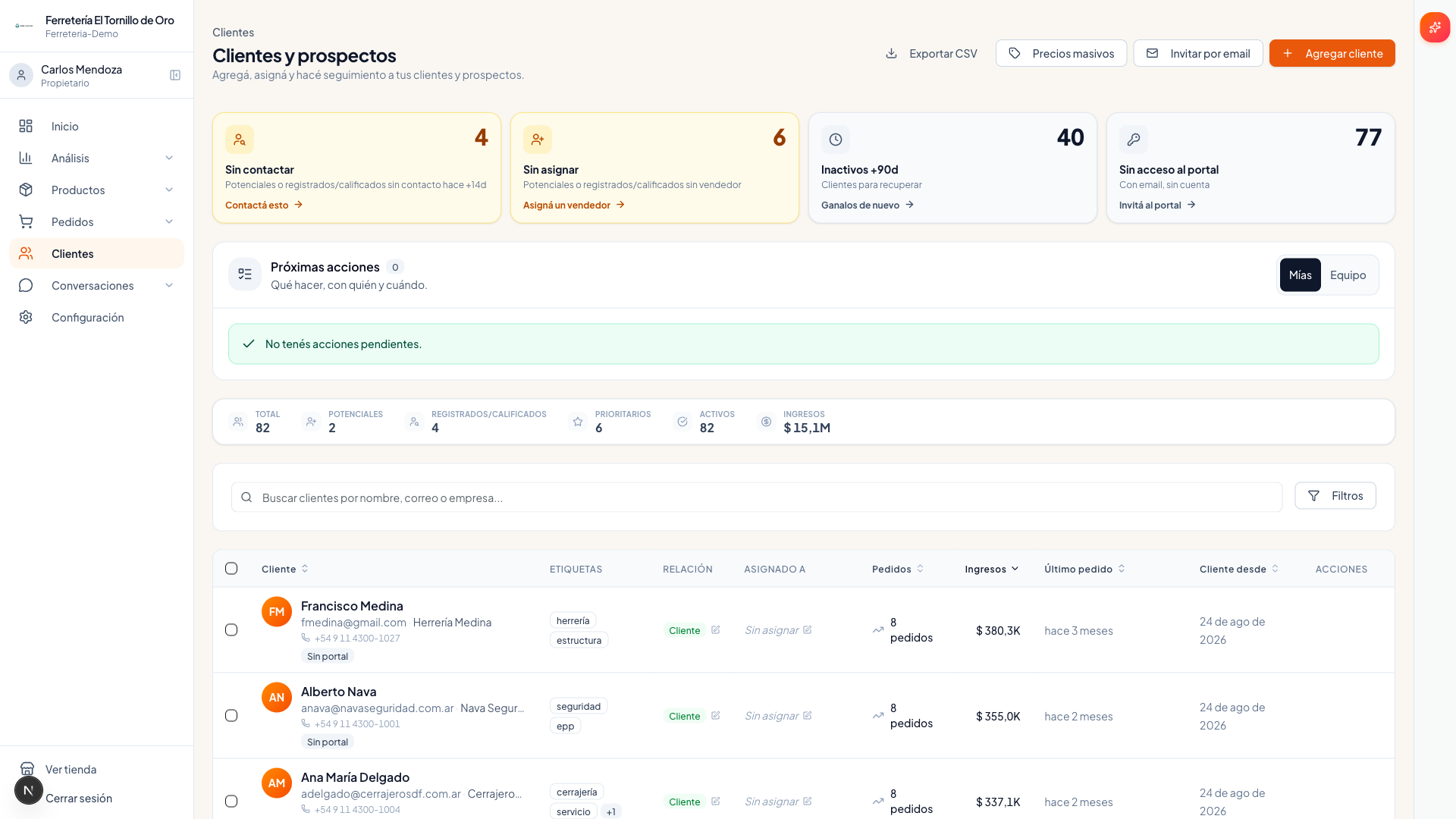Click the Agregar cliente button
This screenshot has height=819, width=1456.
pos(1332,53)
